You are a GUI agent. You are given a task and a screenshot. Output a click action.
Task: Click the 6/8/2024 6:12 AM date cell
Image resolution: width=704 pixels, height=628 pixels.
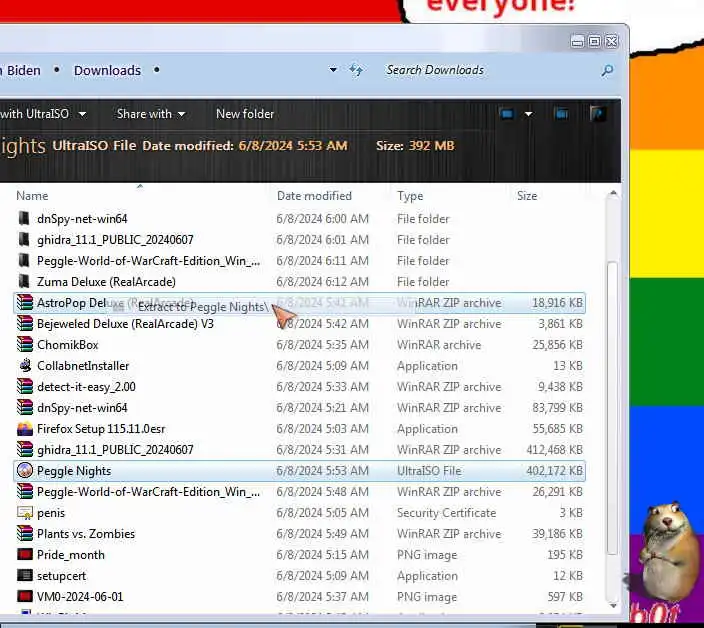(x=322, y=282)
